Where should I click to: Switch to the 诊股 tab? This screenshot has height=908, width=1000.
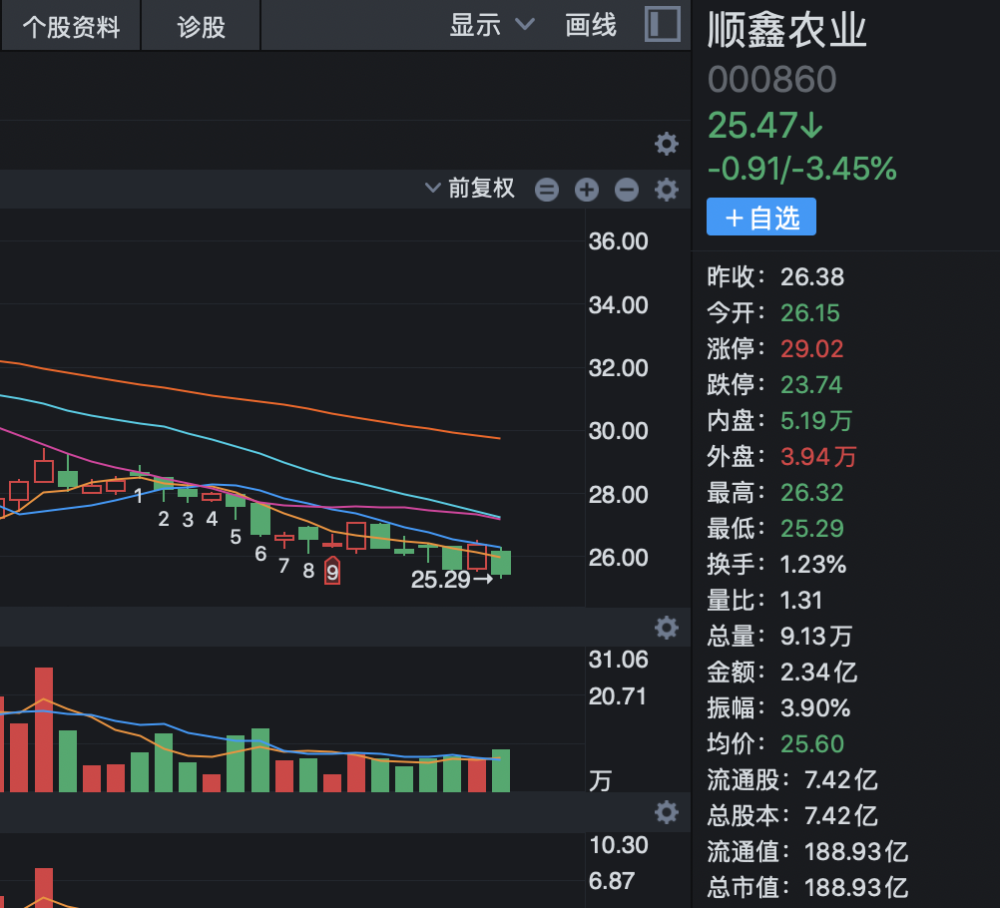pyautogui.click(x=201, y=26)
